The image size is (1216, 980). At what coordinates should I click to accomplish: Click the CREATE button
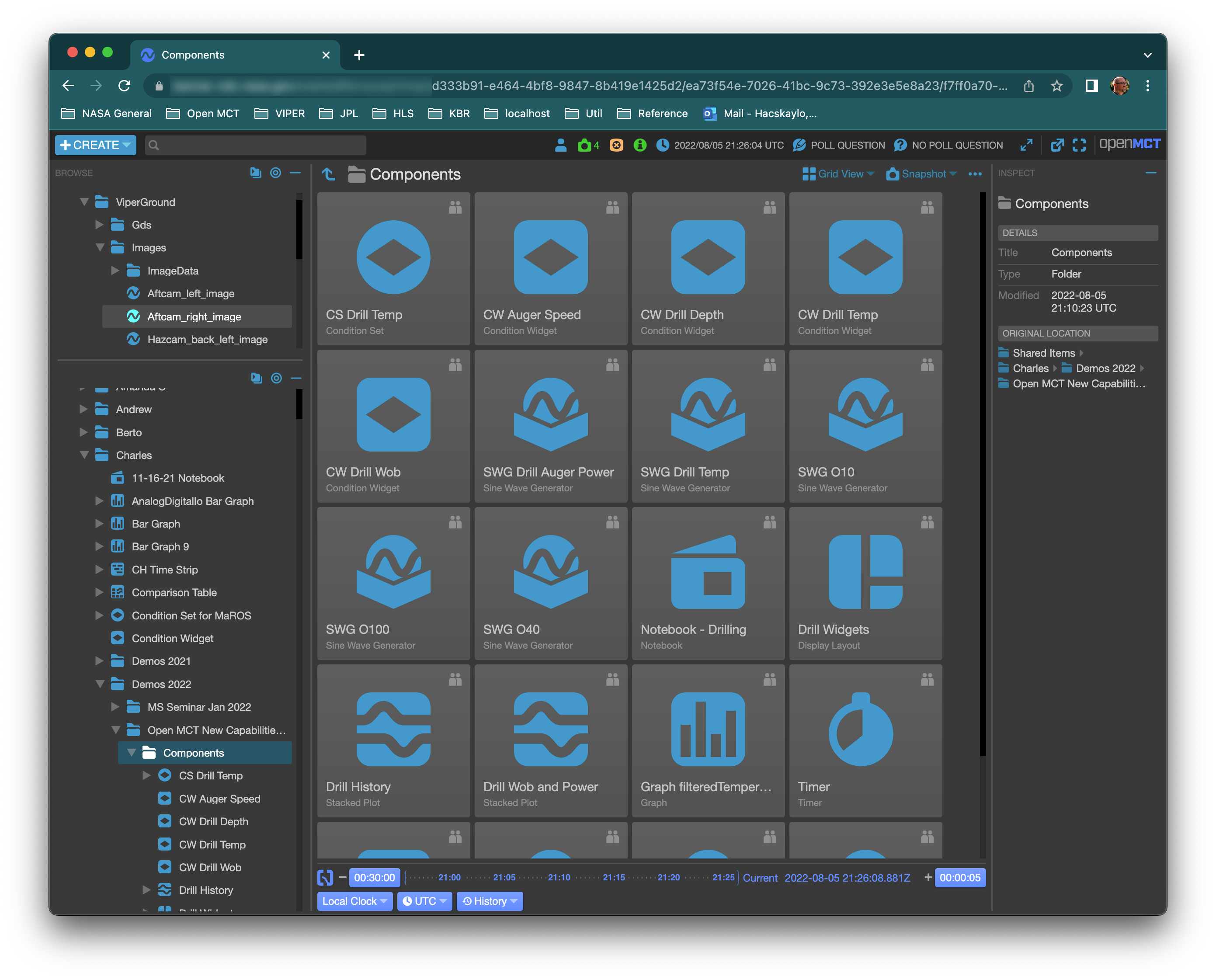point(95,145)
